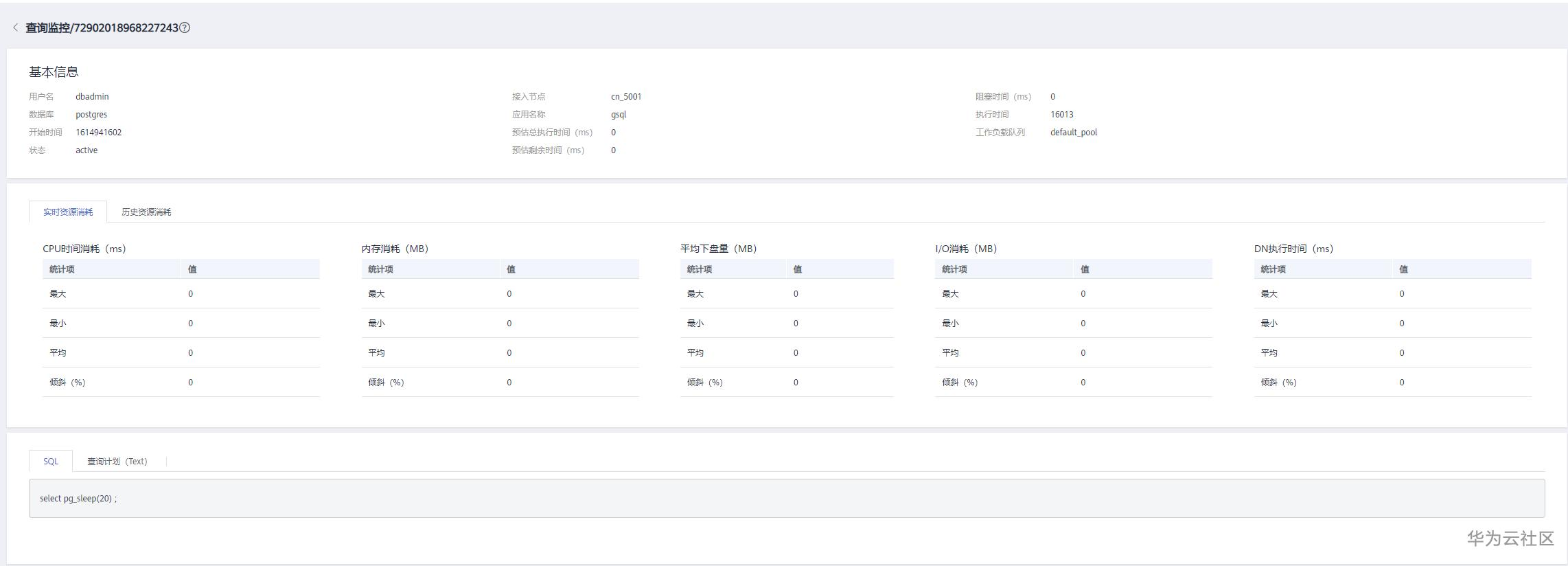The image size is (1568, 566).
Task: Click the 基本信息 section heading
Action: (54, 71)
